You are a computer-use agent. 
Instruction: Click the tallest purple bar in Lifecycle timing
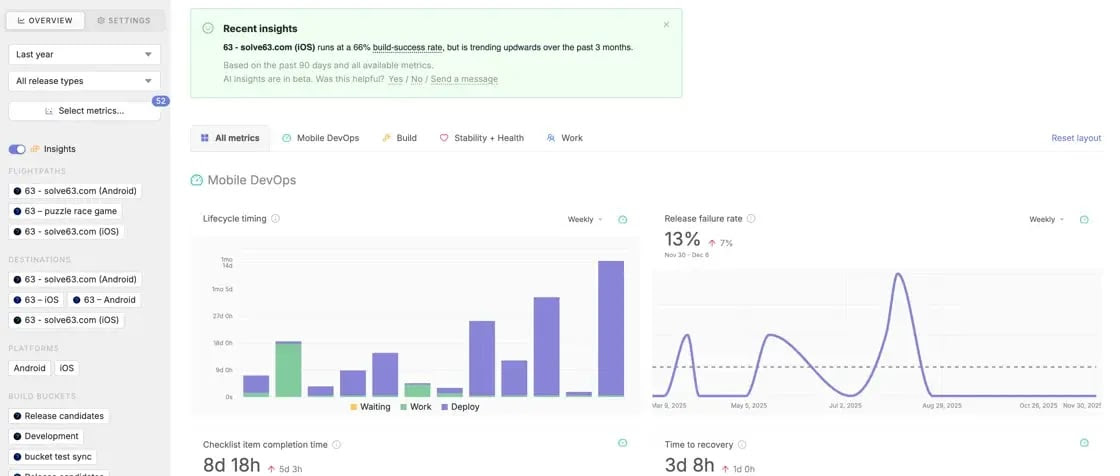[611, 328]
